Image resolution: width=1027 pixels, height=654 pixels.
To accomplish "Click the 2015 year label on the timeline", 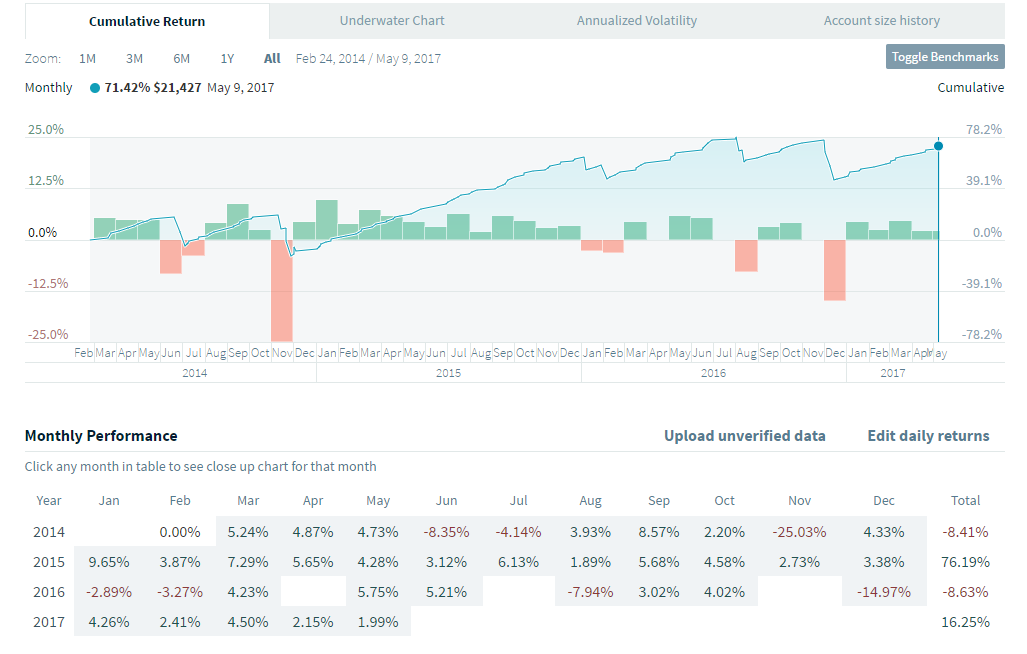I will 448,372.
